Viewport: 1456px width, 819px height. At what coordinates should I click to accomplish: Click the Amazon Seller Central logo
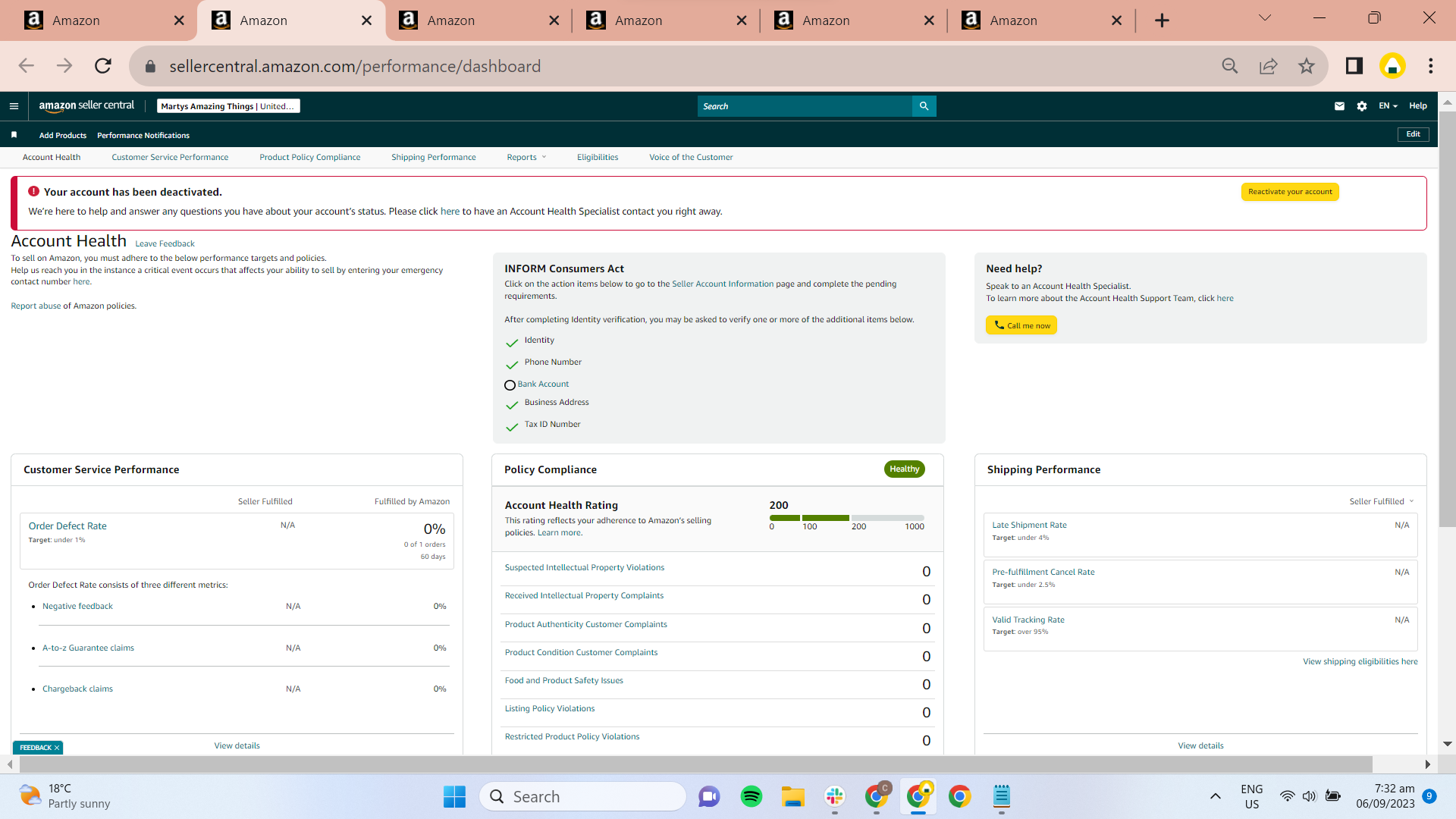[86, 106]
